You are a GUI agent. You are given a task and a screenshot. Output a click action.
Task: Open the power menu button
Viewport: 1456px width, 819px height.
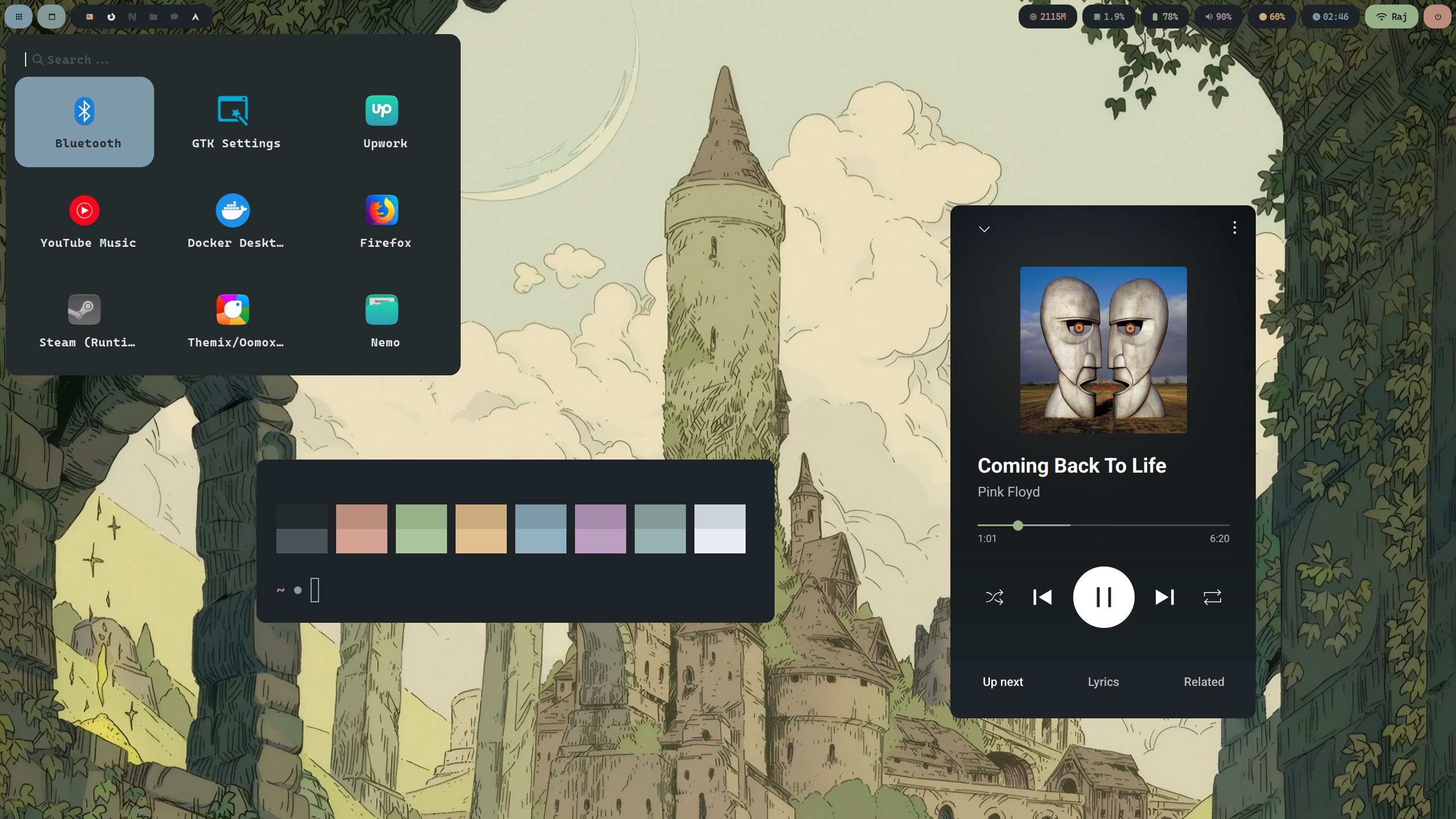[1438, 16]
